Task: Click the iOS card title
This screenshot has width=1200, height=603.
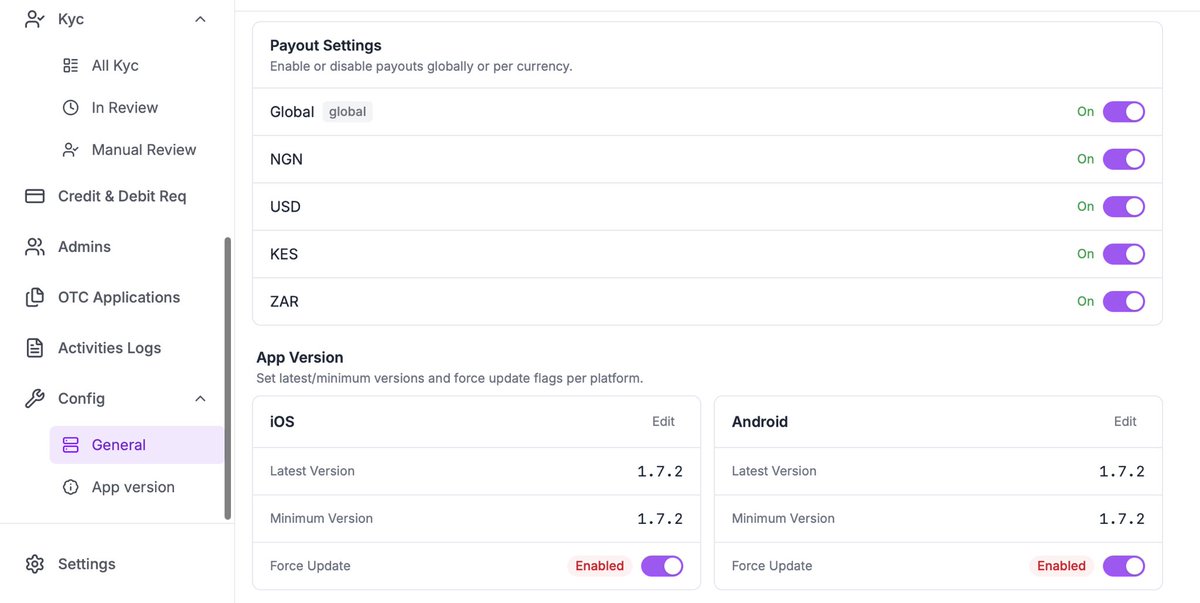Action: coord(282,422)
